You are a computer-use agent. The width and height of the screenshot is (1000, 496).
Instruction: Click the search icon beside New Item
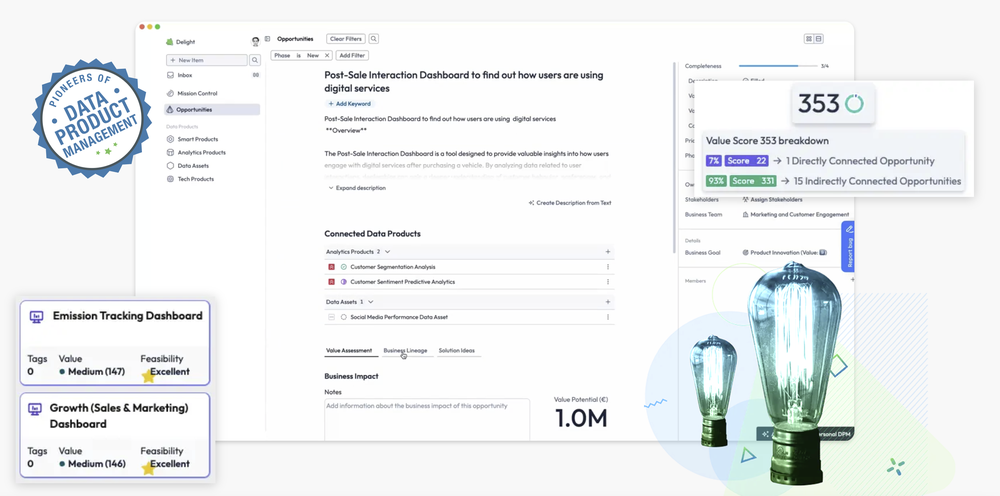(x=254, y=60)
